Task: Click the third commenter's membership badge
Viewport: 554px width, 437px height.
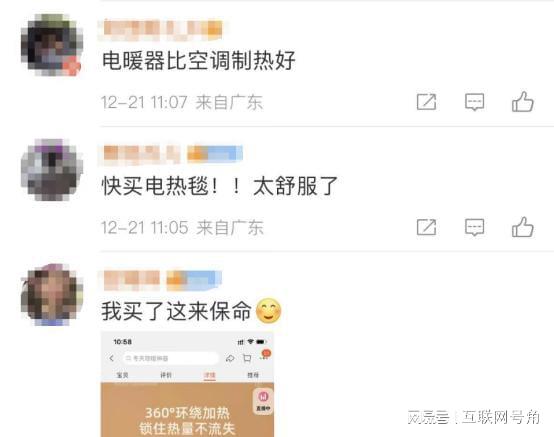Action: point(194,279)
